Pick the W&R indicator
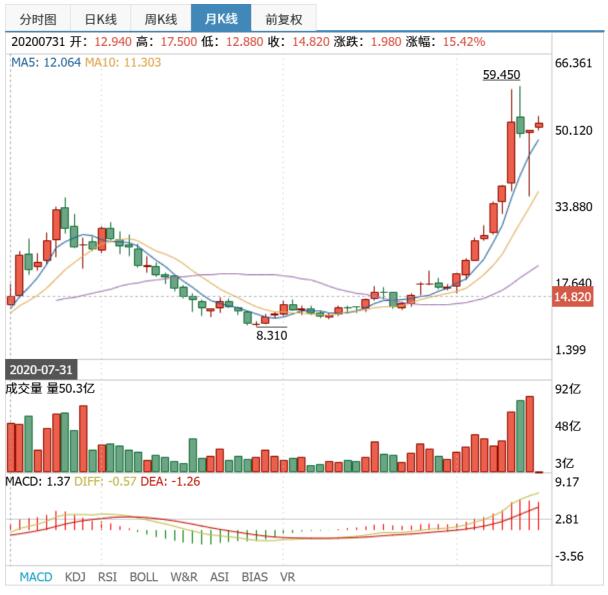Screen dimensions: 608x595 pyautogui.click(x=184, y=577)
